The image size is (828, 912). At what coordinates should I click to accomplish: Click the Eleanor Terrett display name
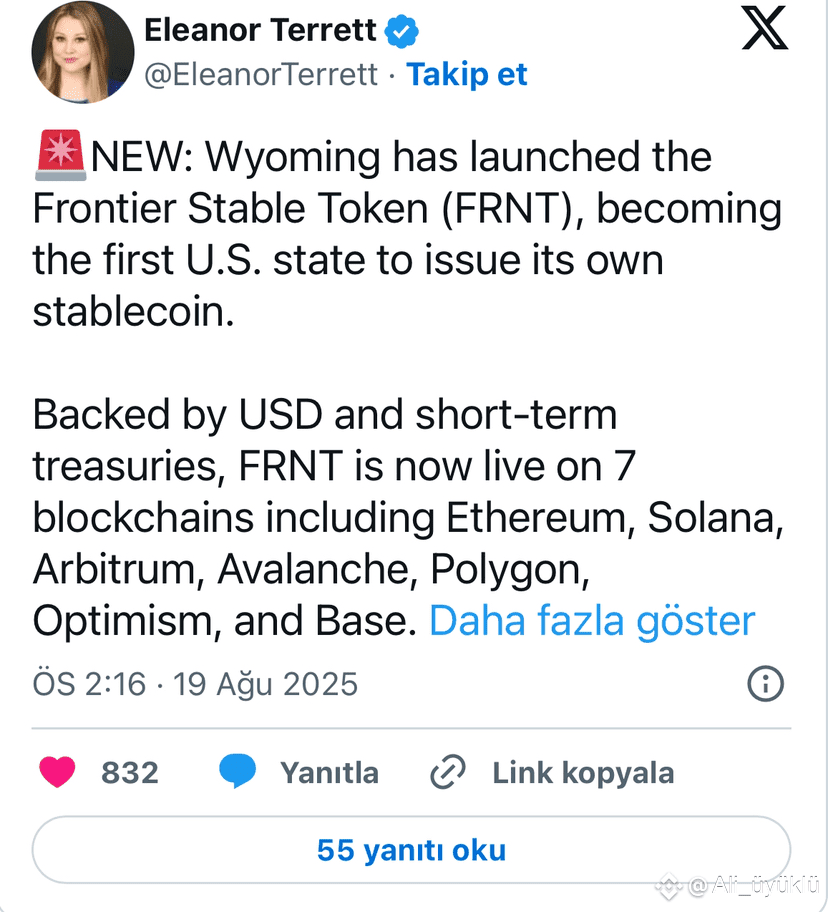pos(260,30)
